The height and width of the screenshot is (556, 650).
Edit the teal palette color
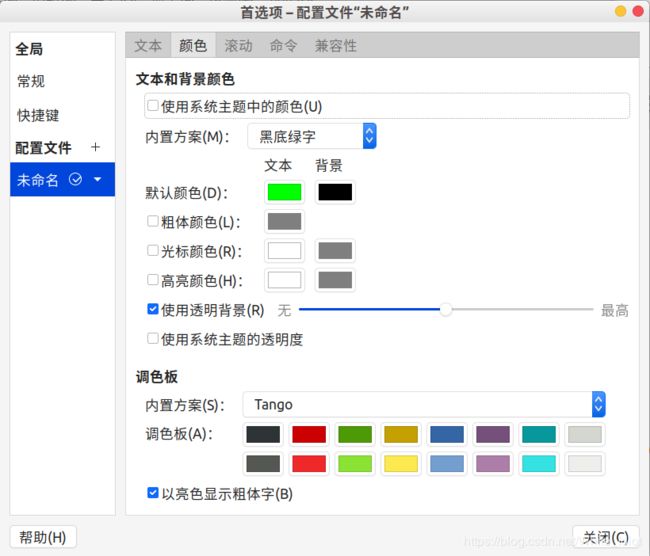pos(539,435)
